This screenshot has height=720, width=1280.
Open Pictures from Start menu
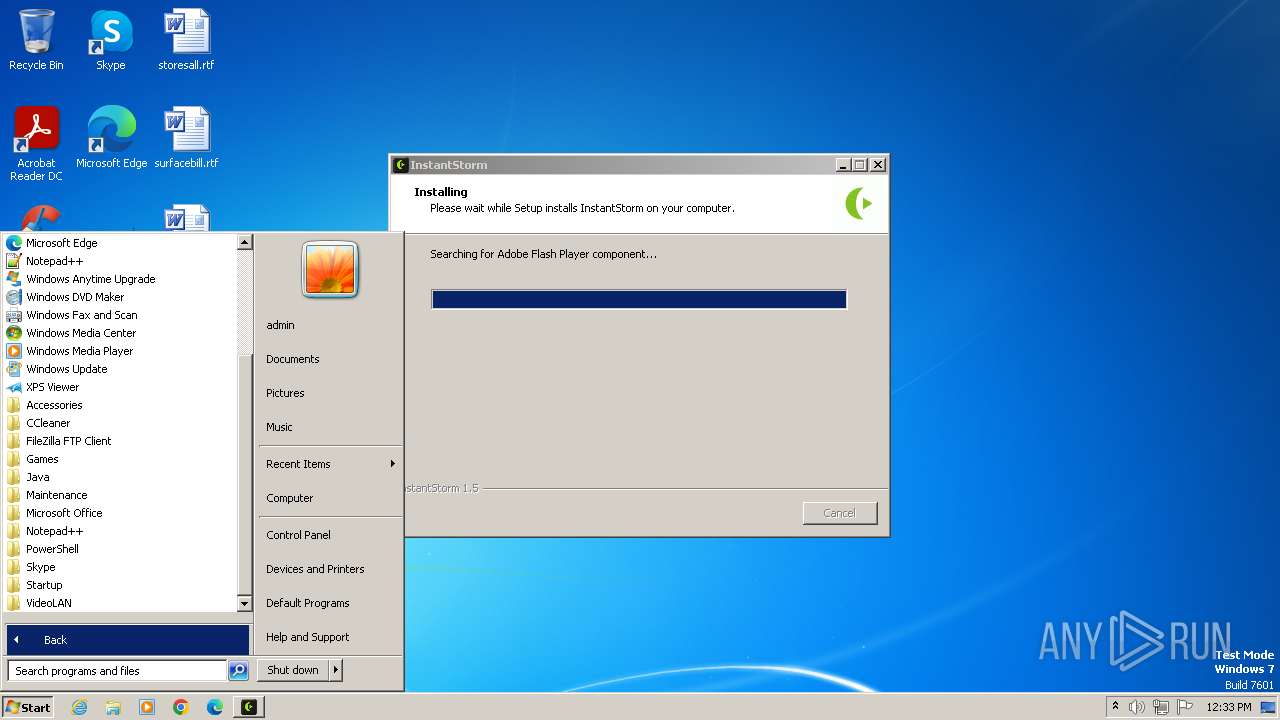(x=330, y=393)
